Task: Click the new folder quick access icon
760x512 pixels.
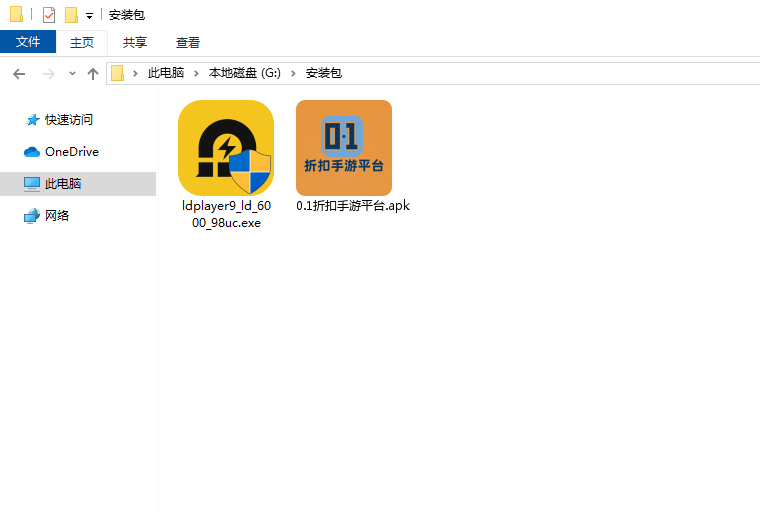Action: coord(71,15)
